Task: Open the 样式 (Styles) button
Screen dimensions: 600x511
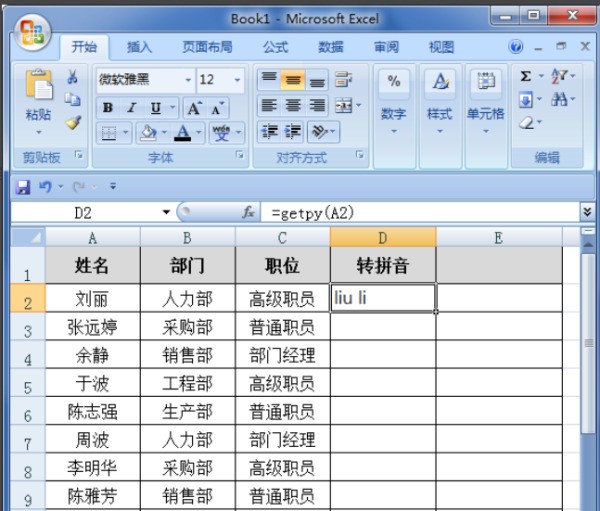Action: pos(440,101)
